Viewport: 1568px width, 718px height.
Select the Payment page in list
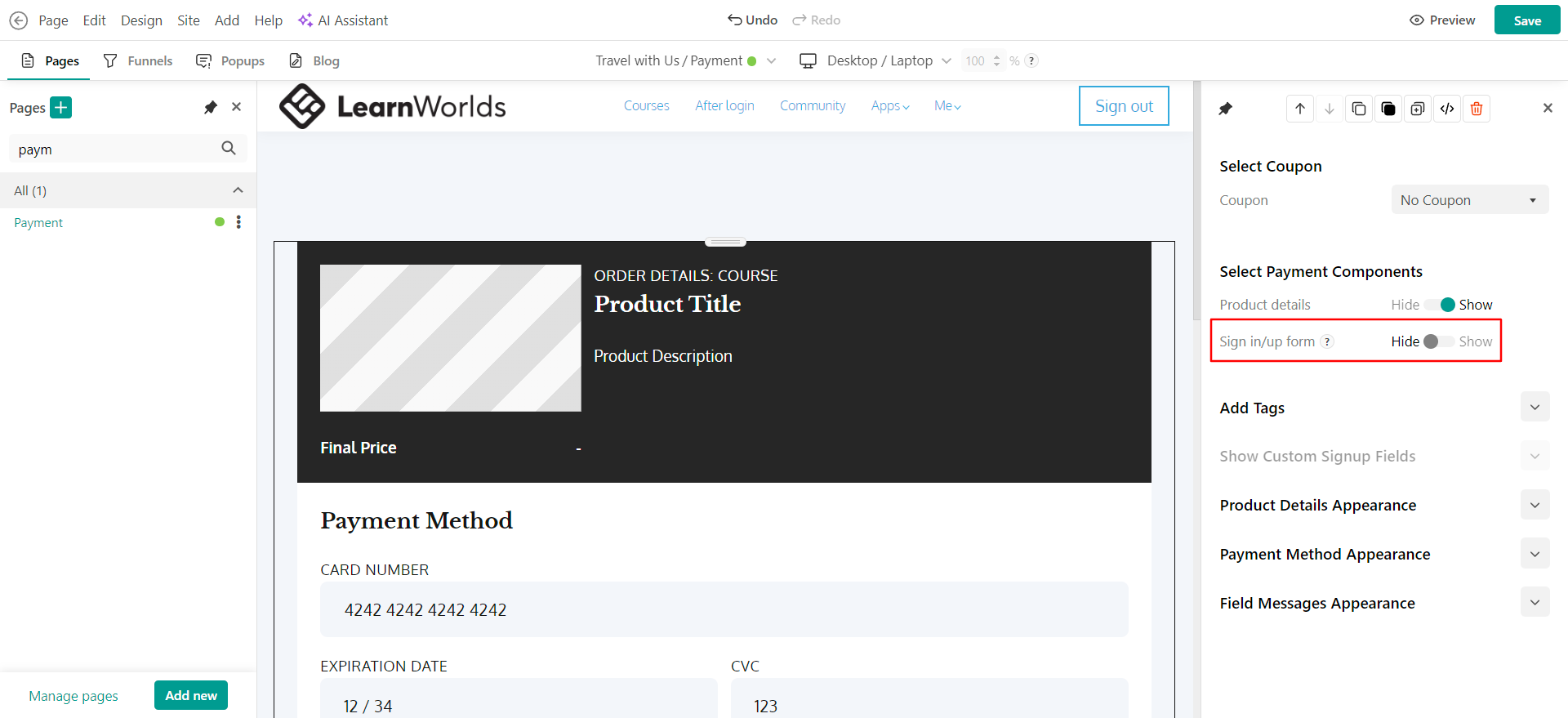pos(38,222)
